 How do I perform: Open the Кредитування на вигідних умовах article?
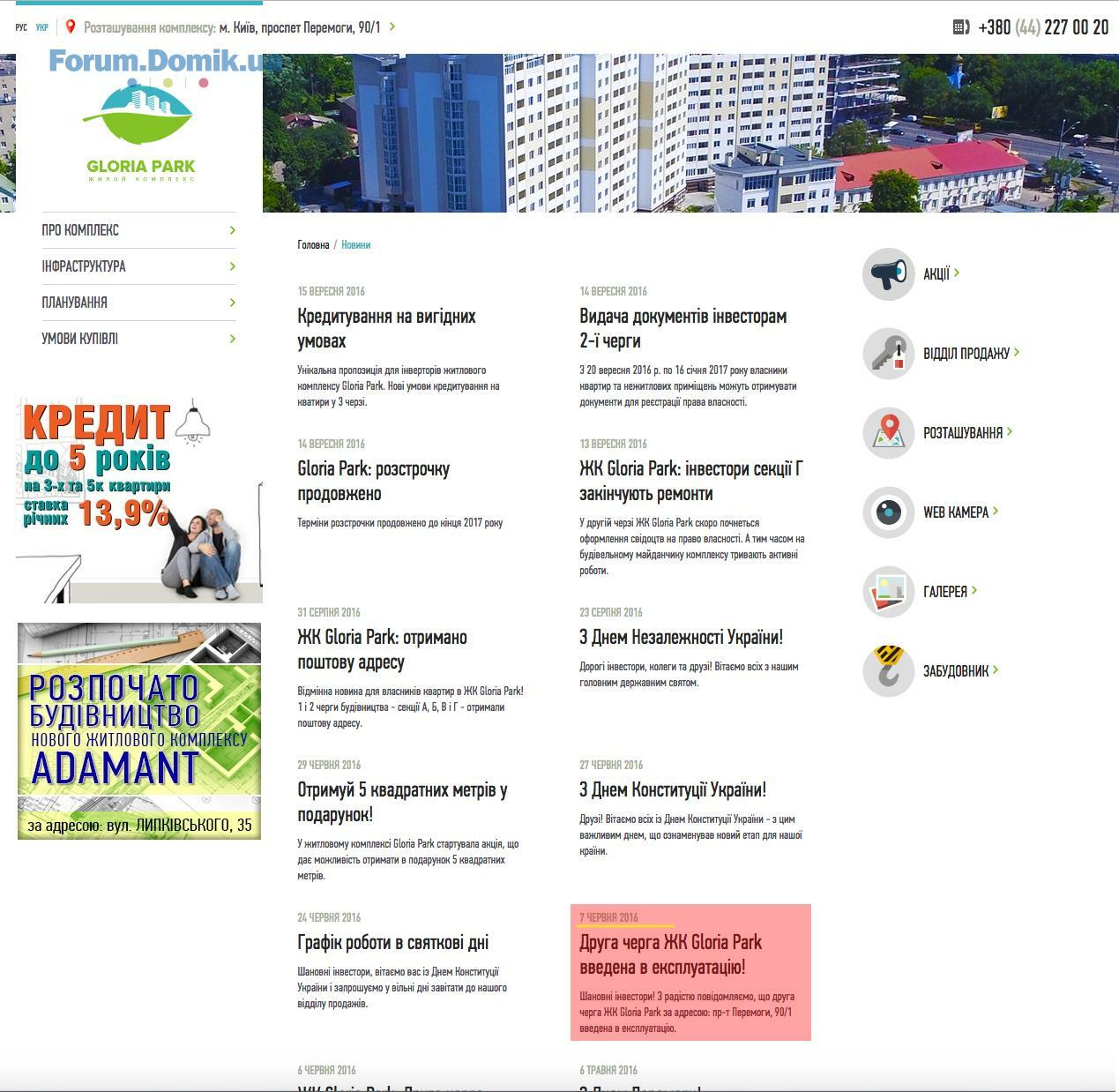[x=386, y=329]
